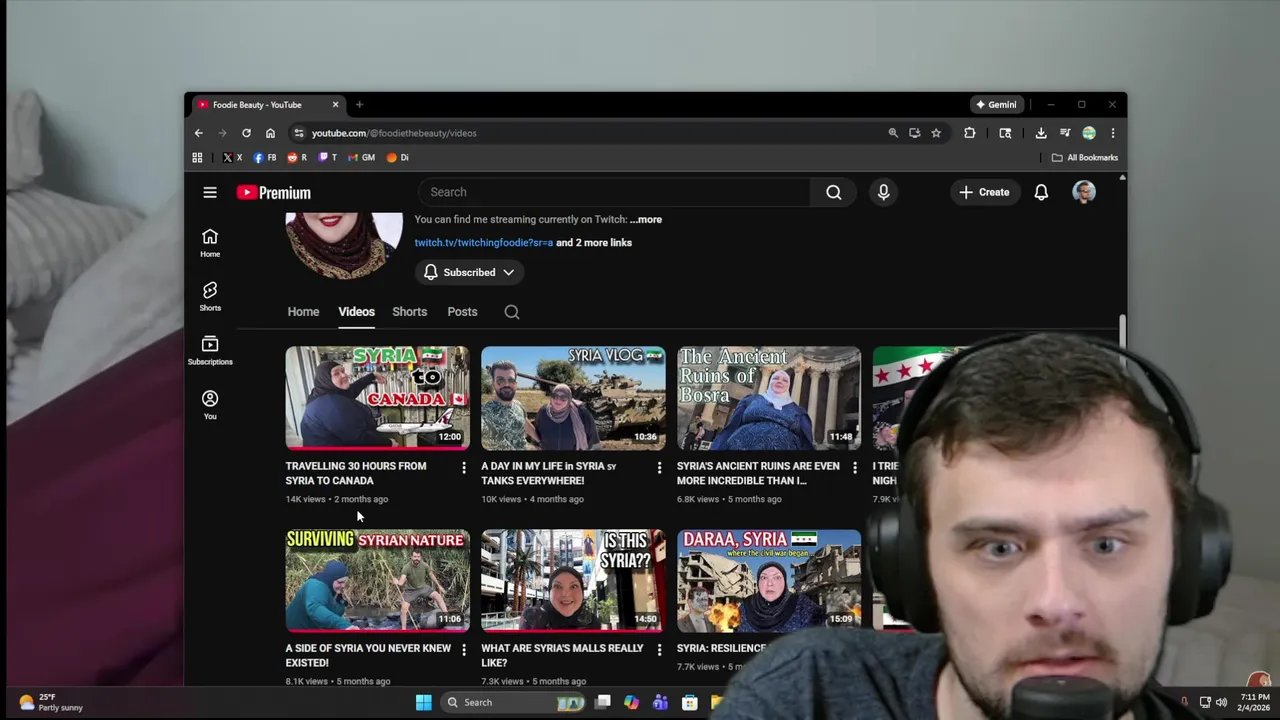1280x720 pixels.
Task: Close the Foodie Beauty YouTube tab
Action: coord(335,104)
